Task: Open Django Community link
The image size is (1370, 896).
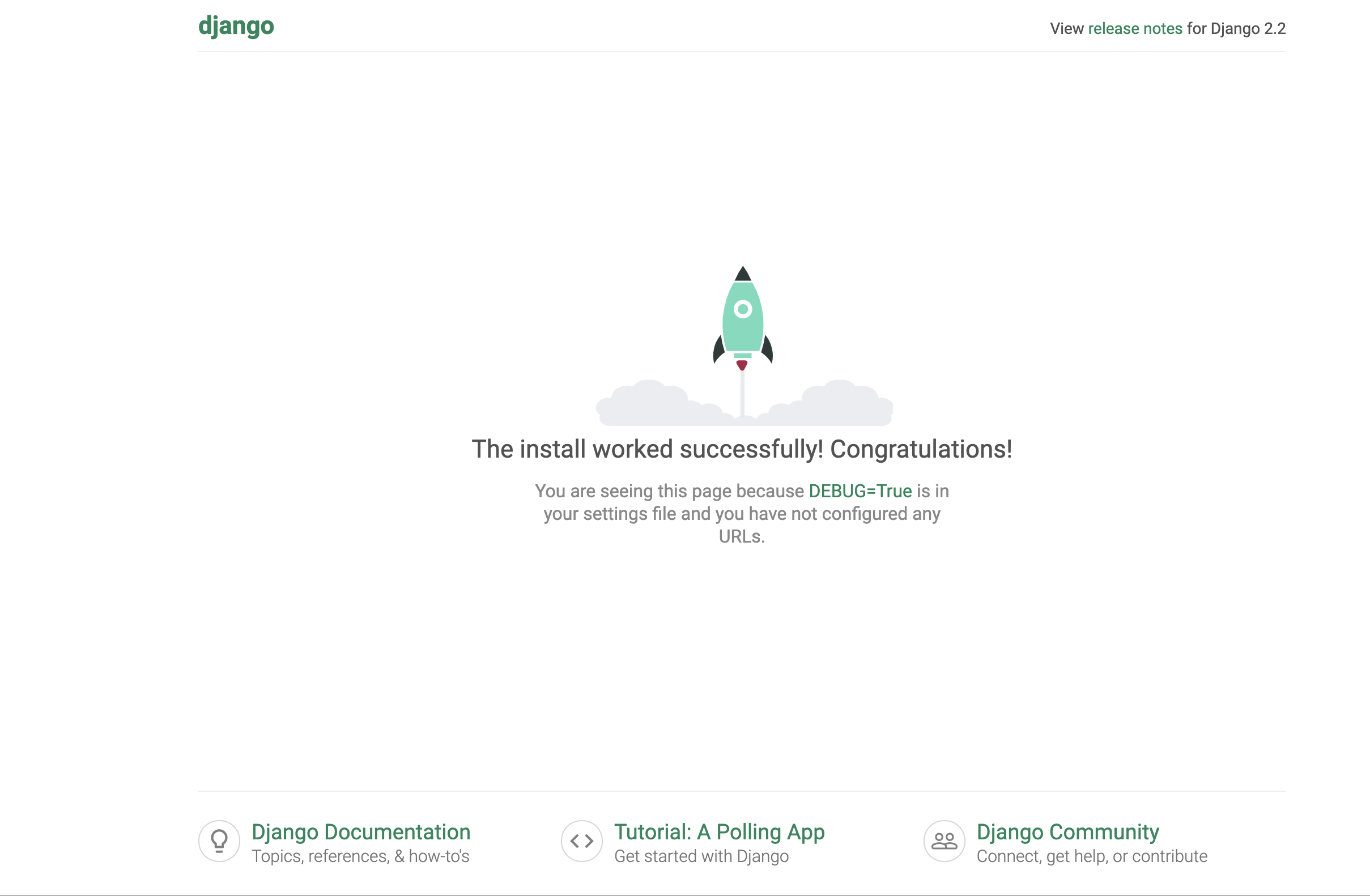Action: (x=1067, y=831)
